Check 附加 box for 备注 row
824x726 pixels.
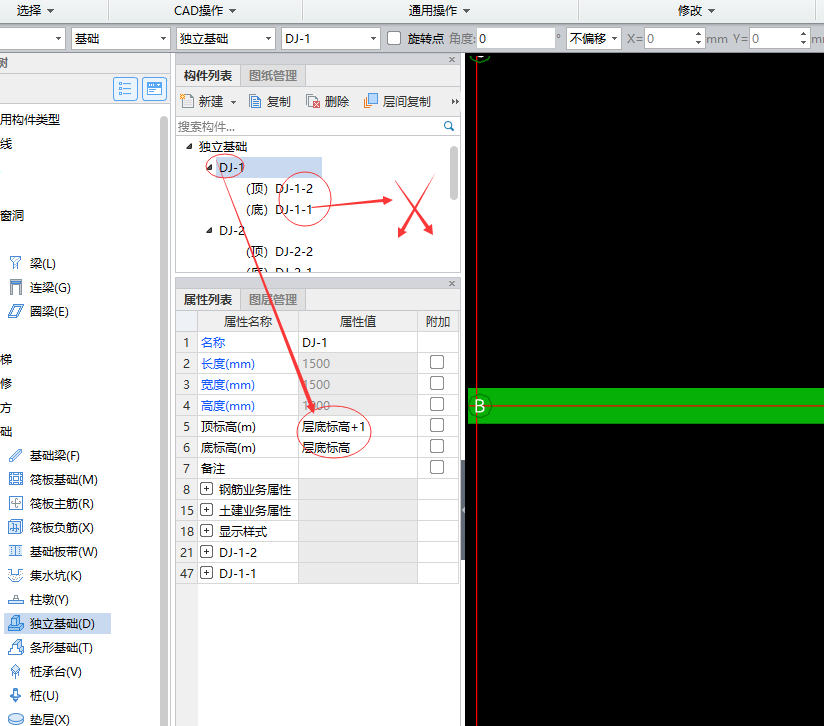437,467
